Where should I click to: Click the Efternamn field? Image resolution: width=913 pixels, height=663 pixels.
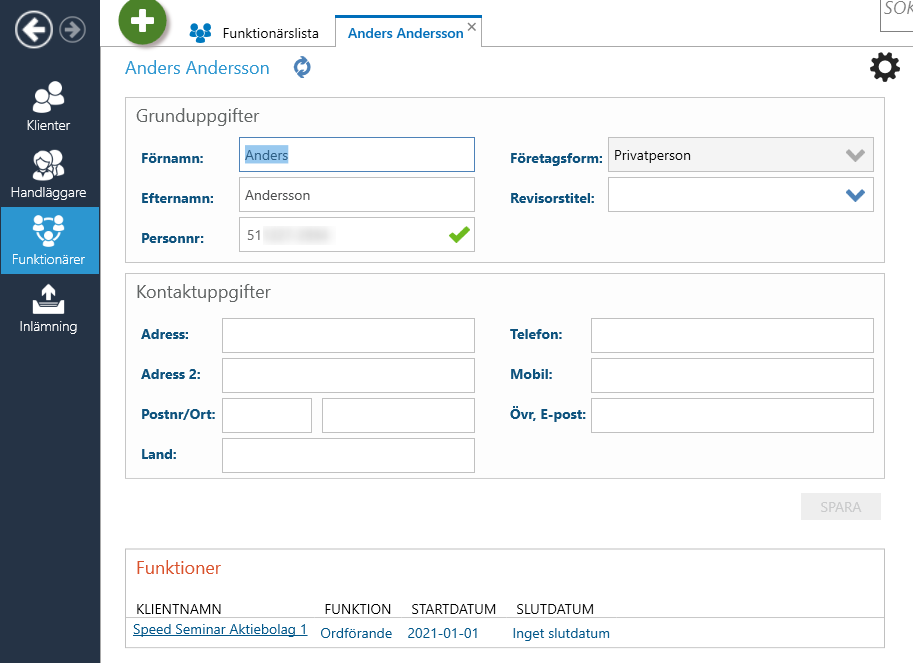coord(357,195)
